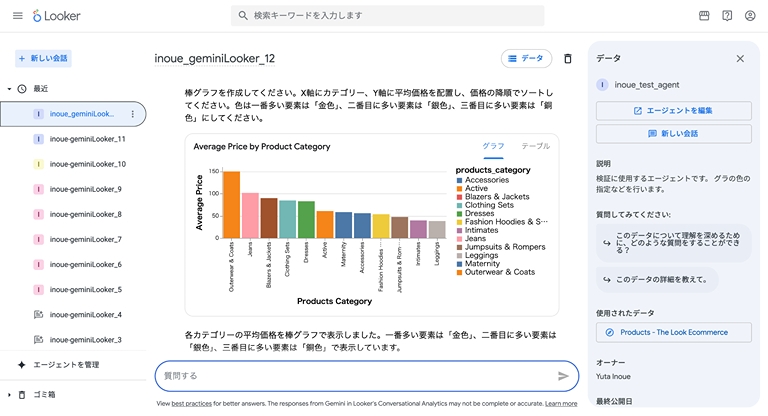The width and height of the screenshot is (768, 416).
Task: Click the Fashion Hoodies yellow bar
Action: (x=381, y=226)
